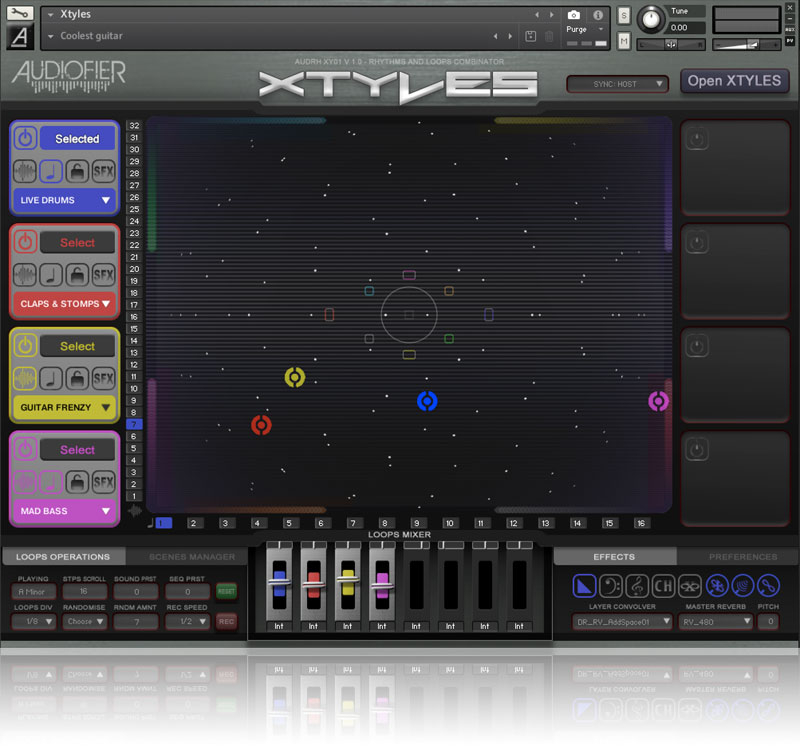Viewport: 800px width, 748px height.
Task: Expand the SYNC: HOST dropdown
Action: point(617,84)
